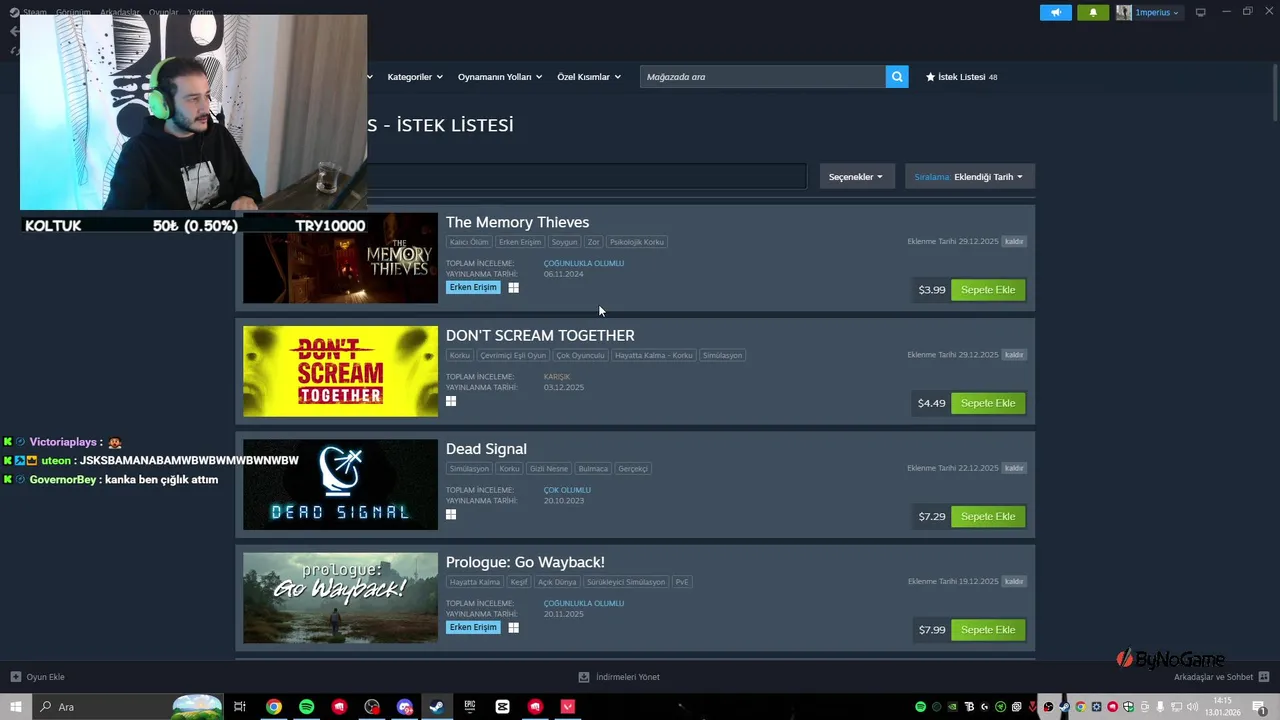Viewport: 1280px width, 720px height.
Task: Select the Soygun tag
Action: coord(565,242)
